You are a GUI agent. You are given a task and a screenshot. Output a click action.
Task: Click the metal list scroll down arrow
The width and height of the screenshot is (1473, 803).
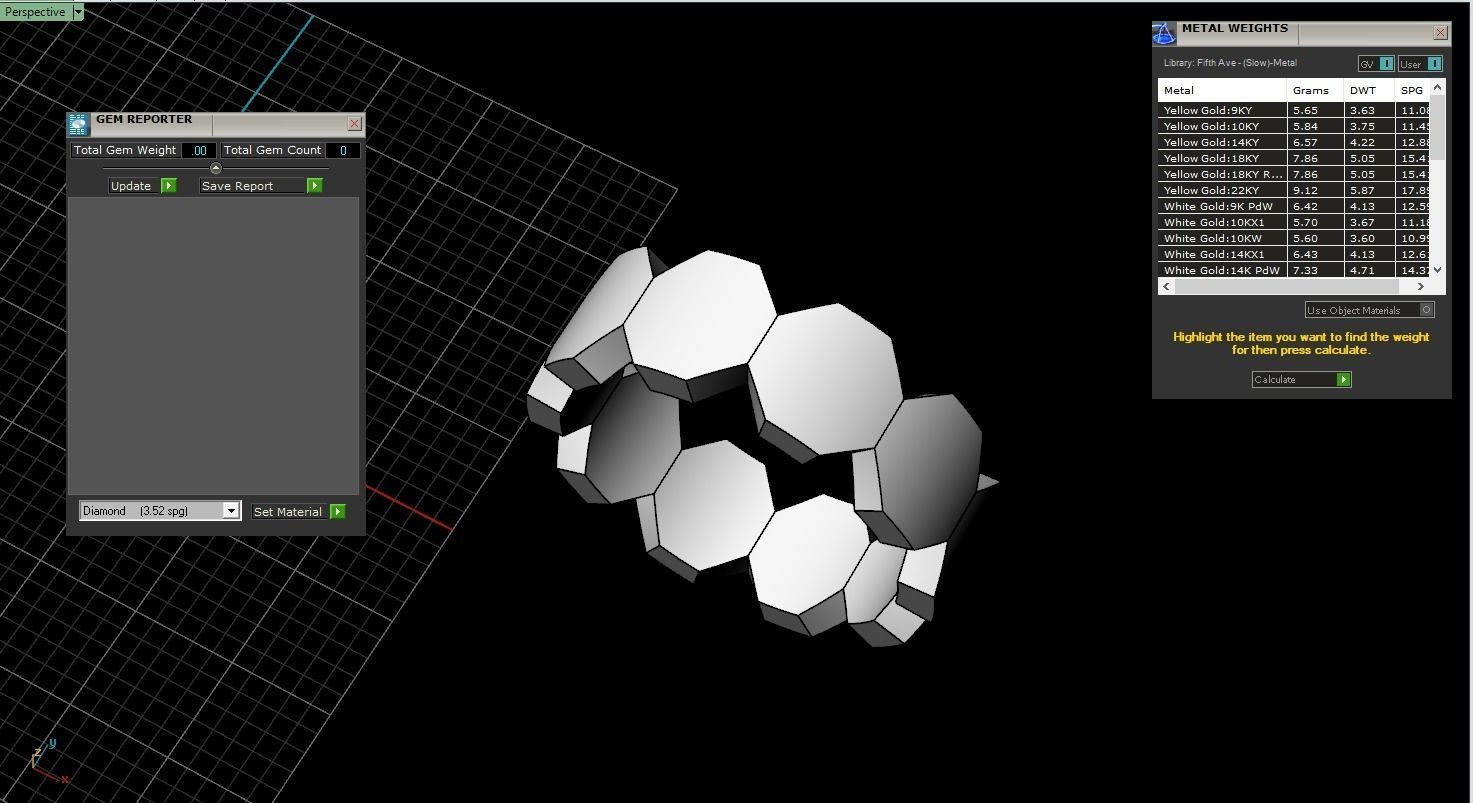tap(1438, 270)
